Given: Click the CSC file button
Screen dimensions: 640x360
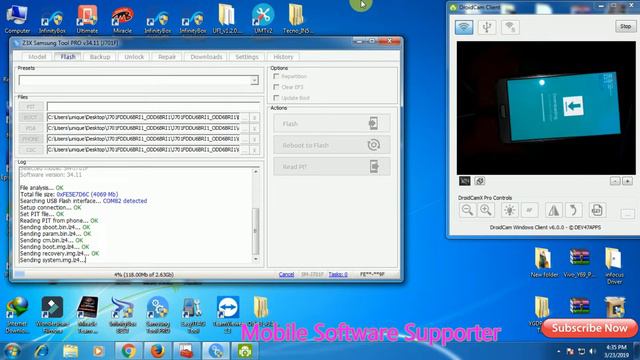Looking at the screenshot, I should 31,150.
